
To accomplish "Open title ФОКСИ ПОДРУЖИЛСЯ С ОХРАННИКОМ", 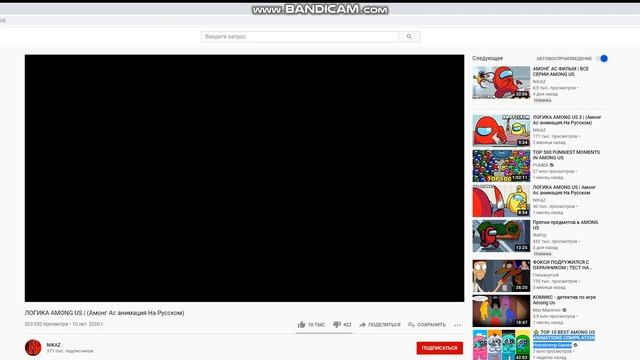I will (562, 265).
